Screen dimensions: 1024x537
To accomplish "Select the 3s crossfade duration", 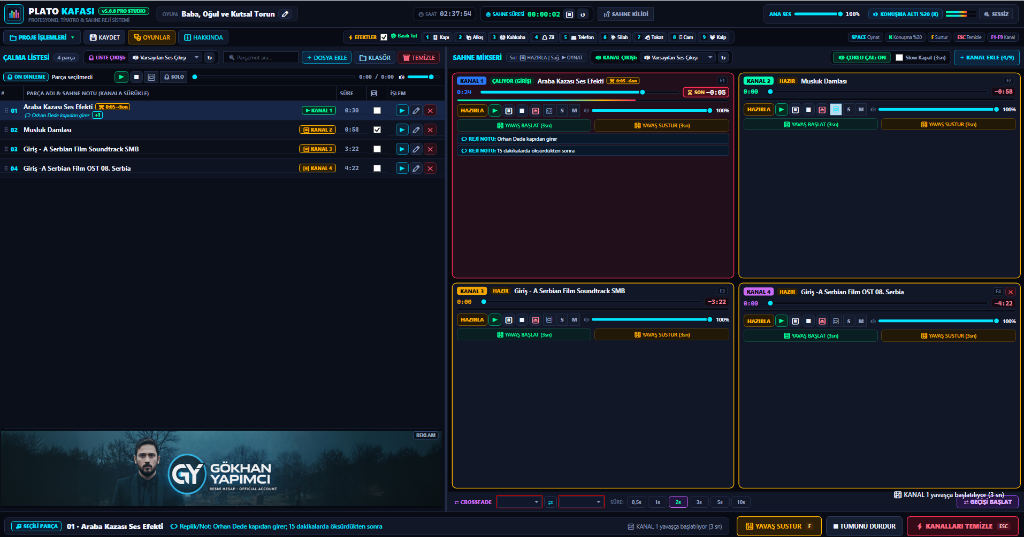I will coord(699,502).
